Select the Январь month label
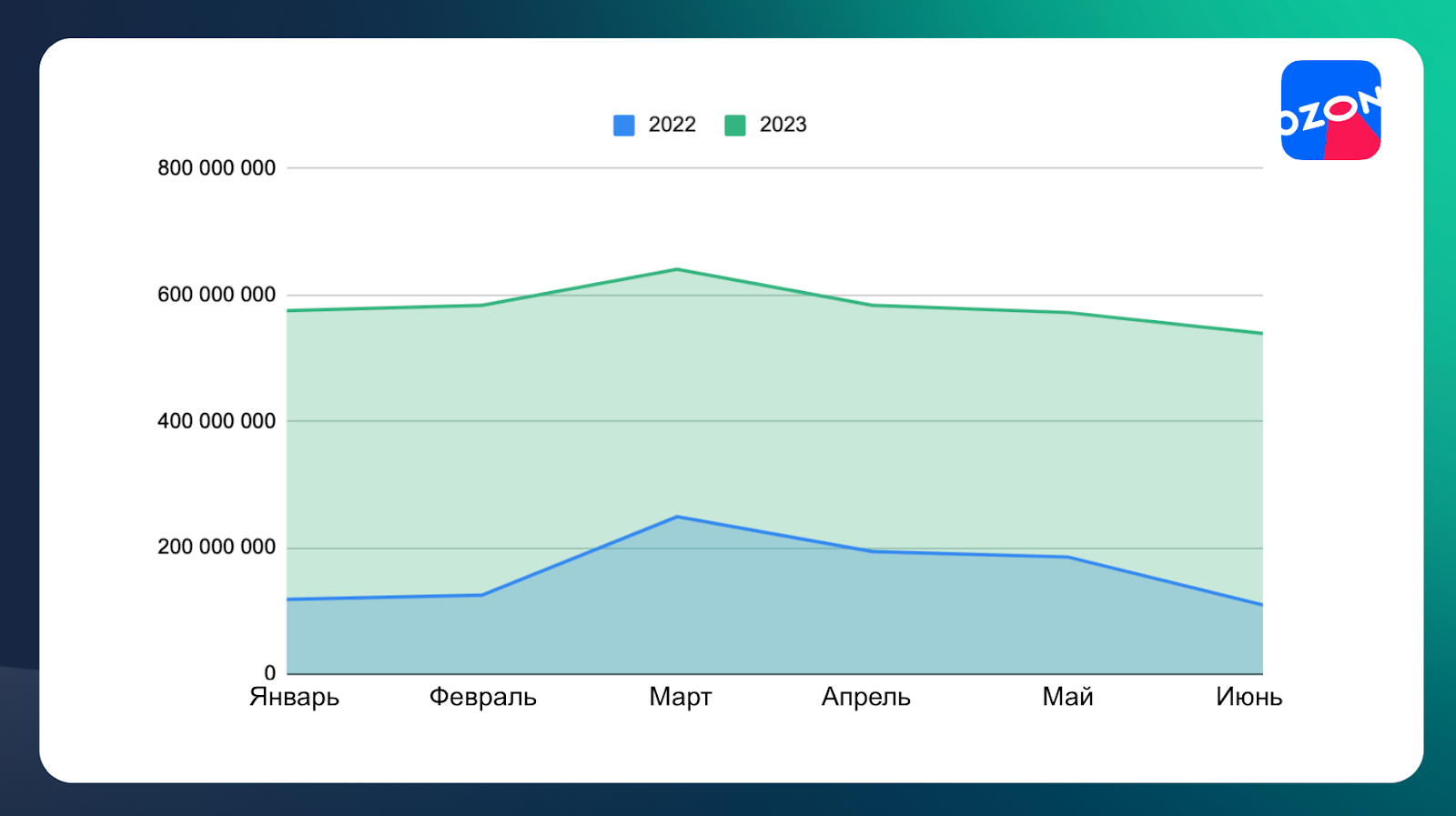The height and width of the screenshot is (816, 1456). (x=295, y=698)
